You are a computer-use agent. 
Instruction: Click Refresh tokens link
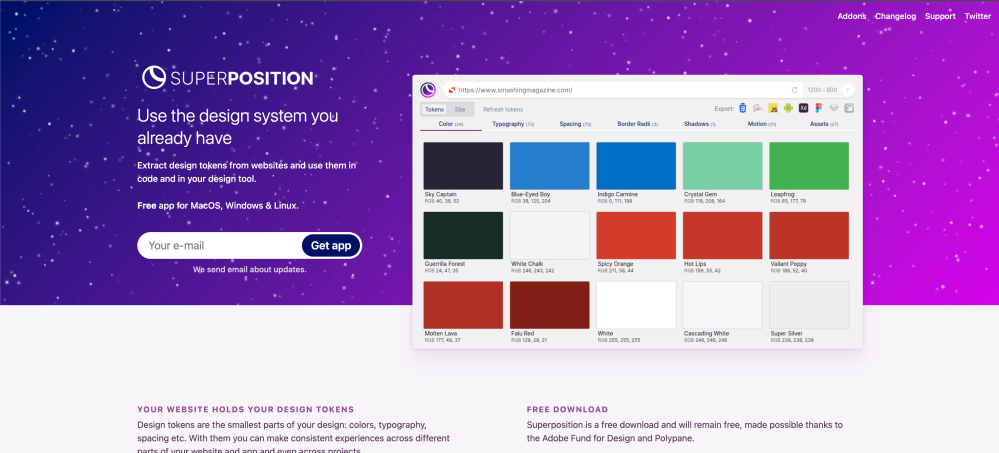(503, 110)
